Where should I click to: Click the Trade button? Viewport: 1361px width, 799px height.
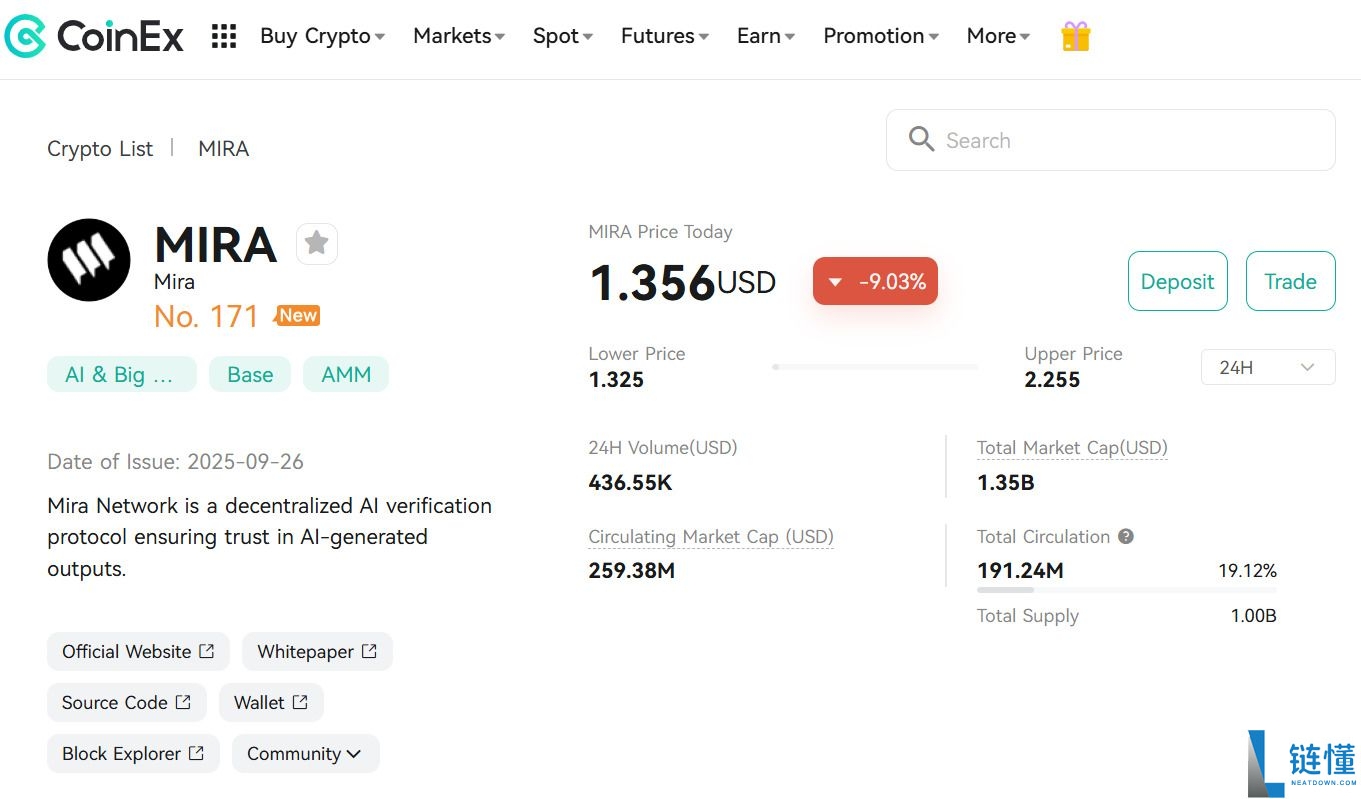point(1291,281)
